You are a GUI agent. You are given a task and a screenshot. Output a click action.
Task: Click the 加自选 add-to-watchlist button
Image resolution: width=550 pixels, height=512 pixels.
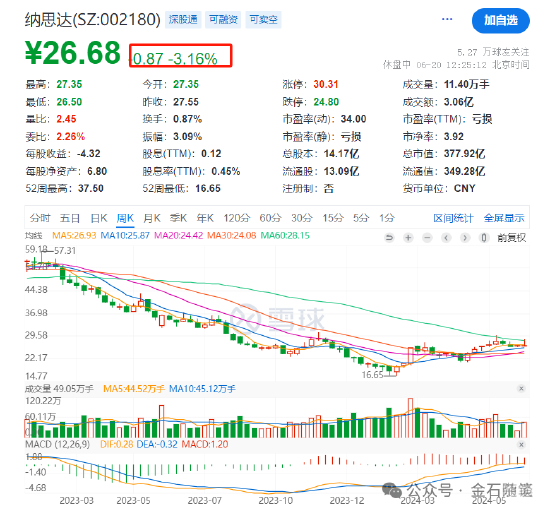[x=501, y=20]
